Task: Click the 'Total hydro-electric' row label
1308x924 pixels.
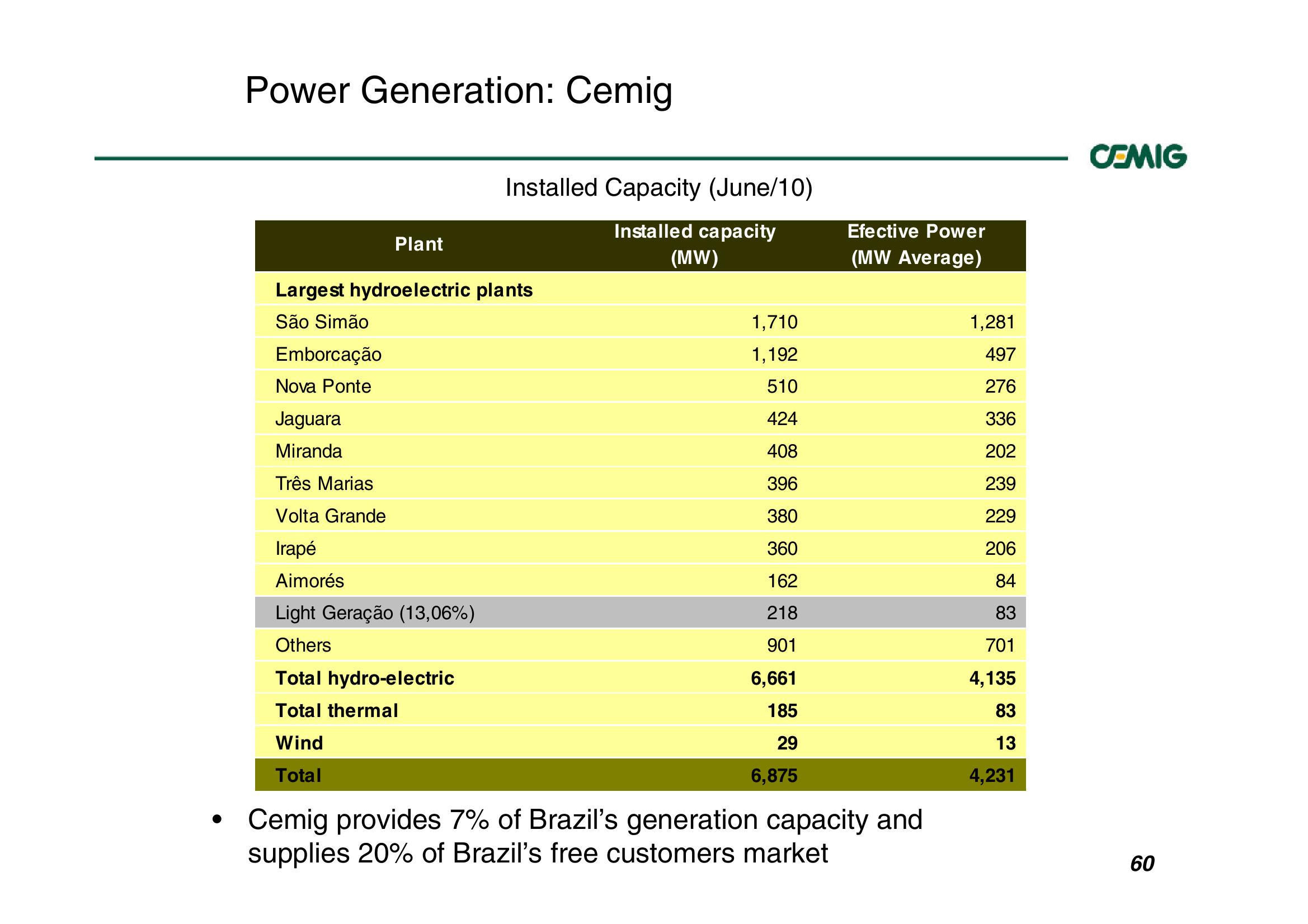Action: pyautogui.click(x=365, y=679)
